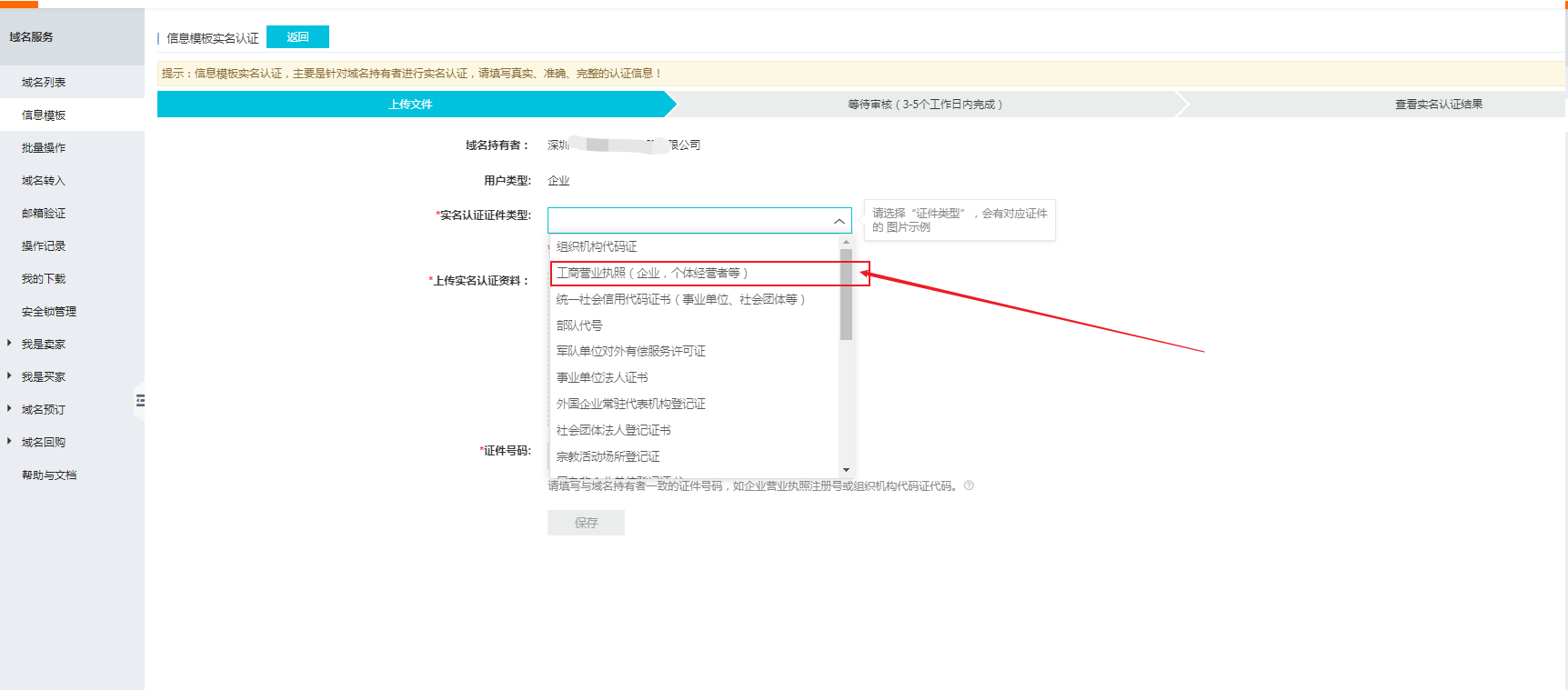Click 域名服务 sidebar header
This screenshot has height=690, width=1568.
[x=32, y=36]
